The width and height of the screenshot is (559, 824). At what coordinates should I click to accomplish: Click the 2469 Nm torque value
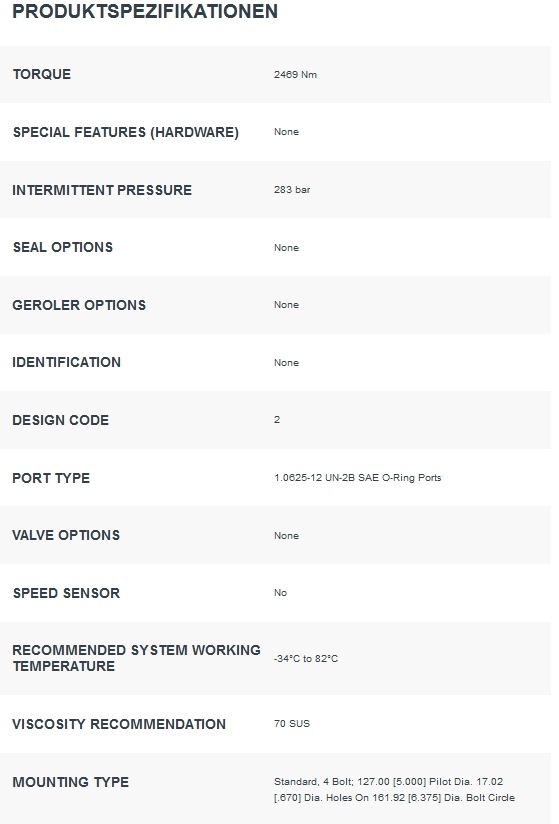[x=295, y=75]
